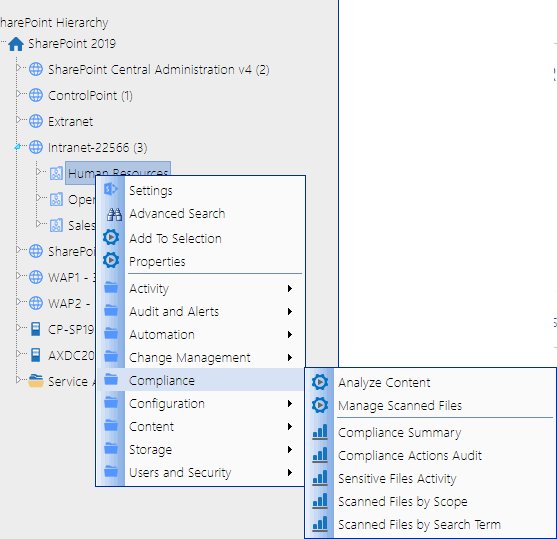Select the Extranet tree item

click(x=70, y=122)
